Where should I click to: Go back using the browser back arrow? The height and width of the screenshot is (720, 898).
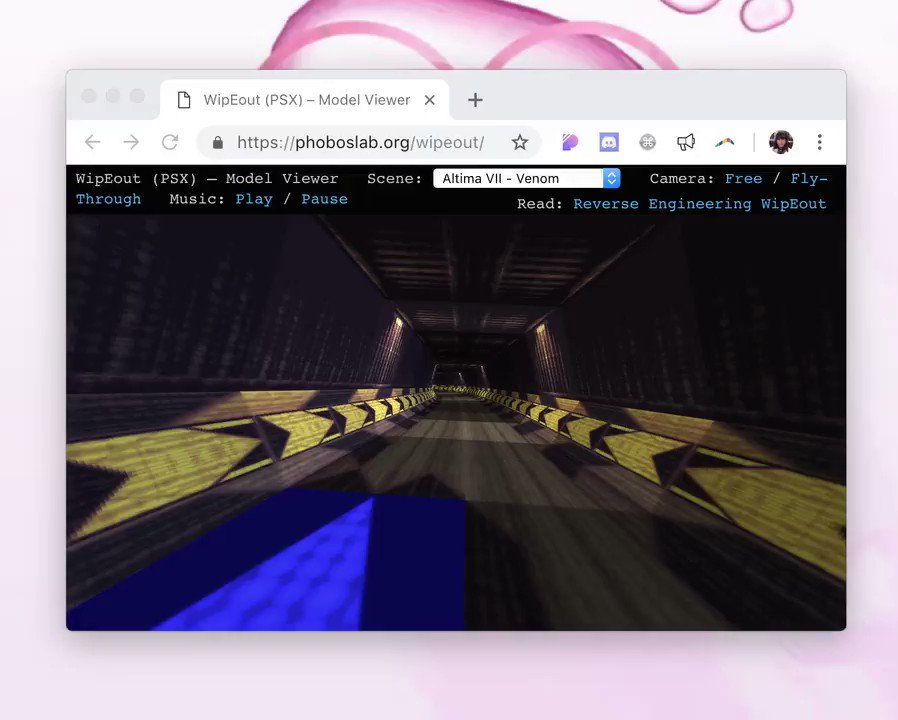click(x=93, y=142)
